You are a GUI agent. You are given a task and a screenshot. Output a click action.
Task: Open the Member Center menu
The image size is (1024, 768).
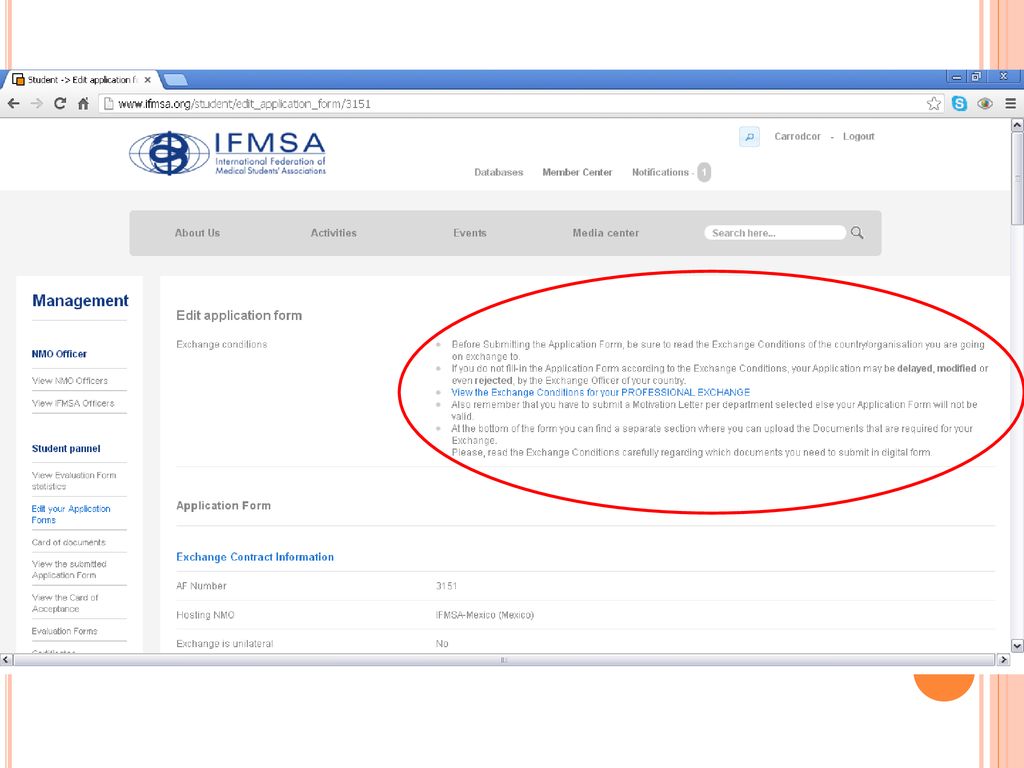click(577, 172)
